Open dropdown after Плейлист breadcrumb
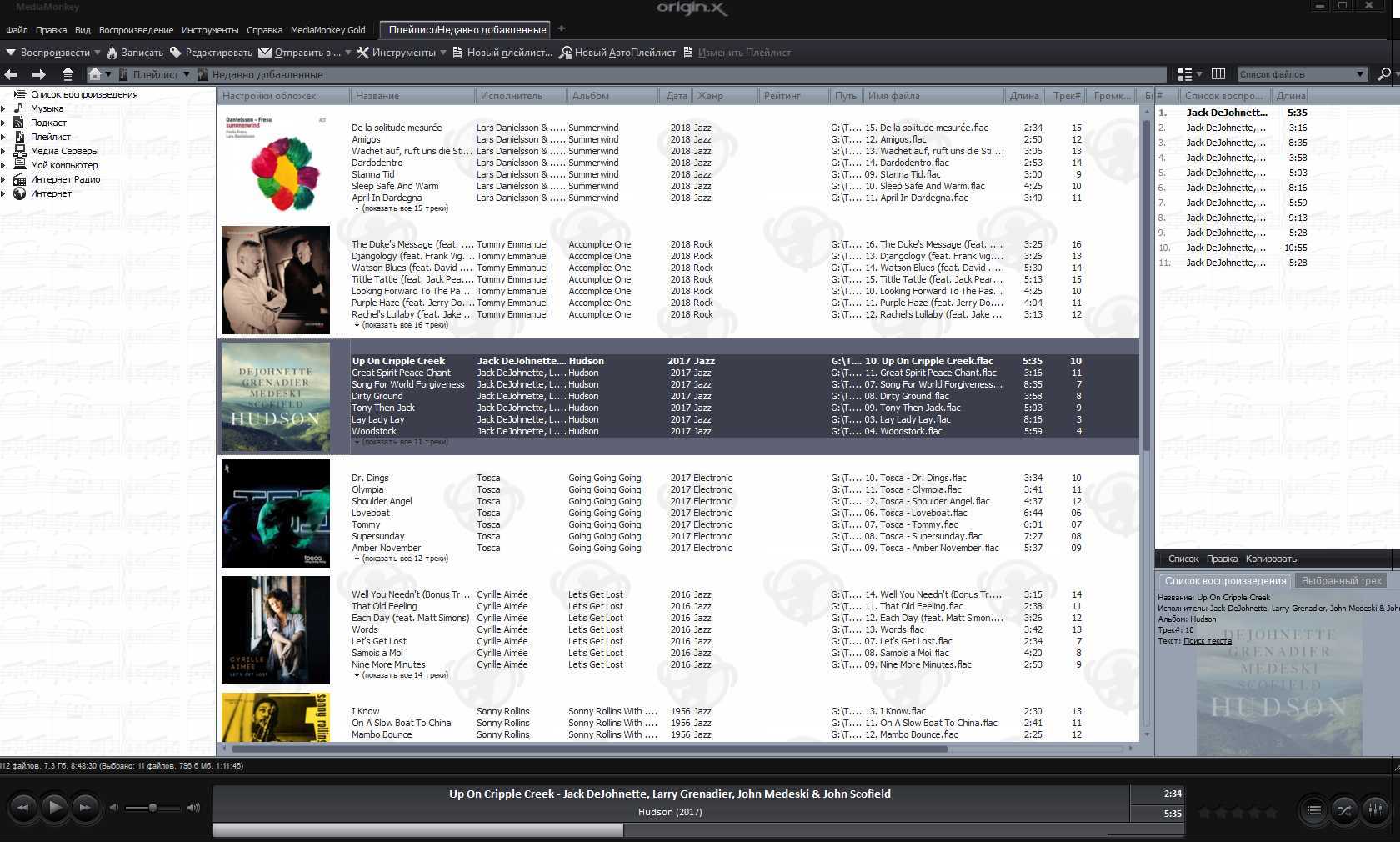Image resolution: width=1400 pixels, height=842 pixels. point(187,74)
